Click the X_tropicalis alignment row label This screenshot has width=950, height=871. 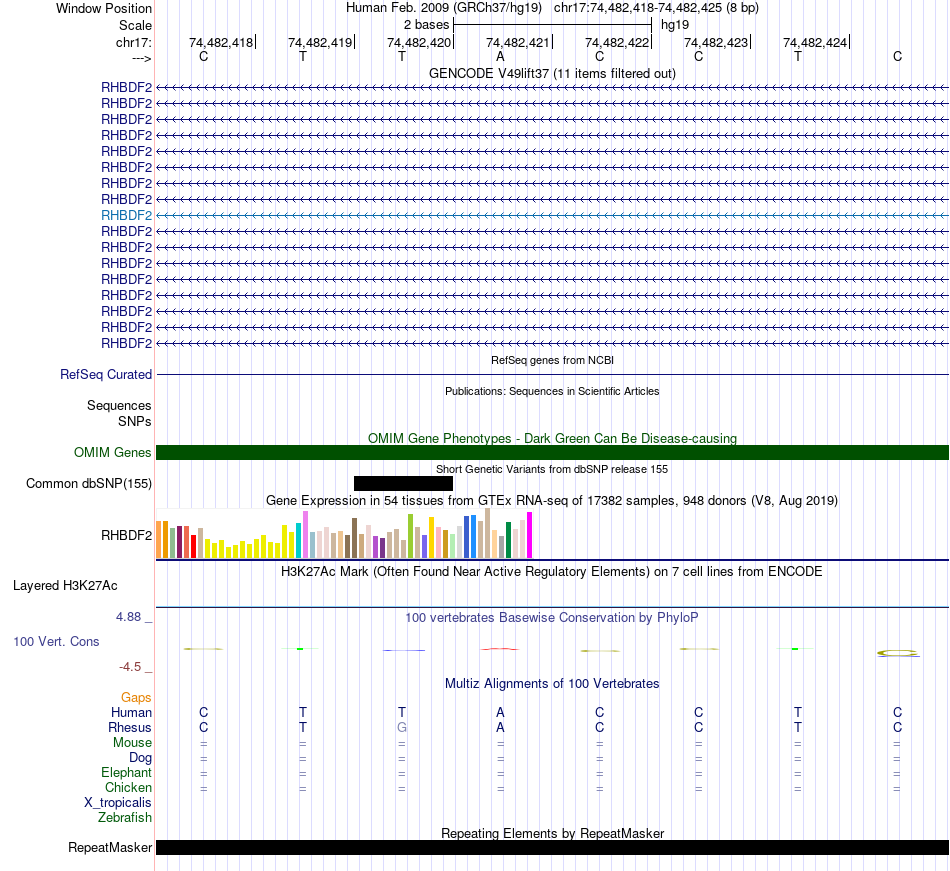pyautogui.click(x=118, y=803)
